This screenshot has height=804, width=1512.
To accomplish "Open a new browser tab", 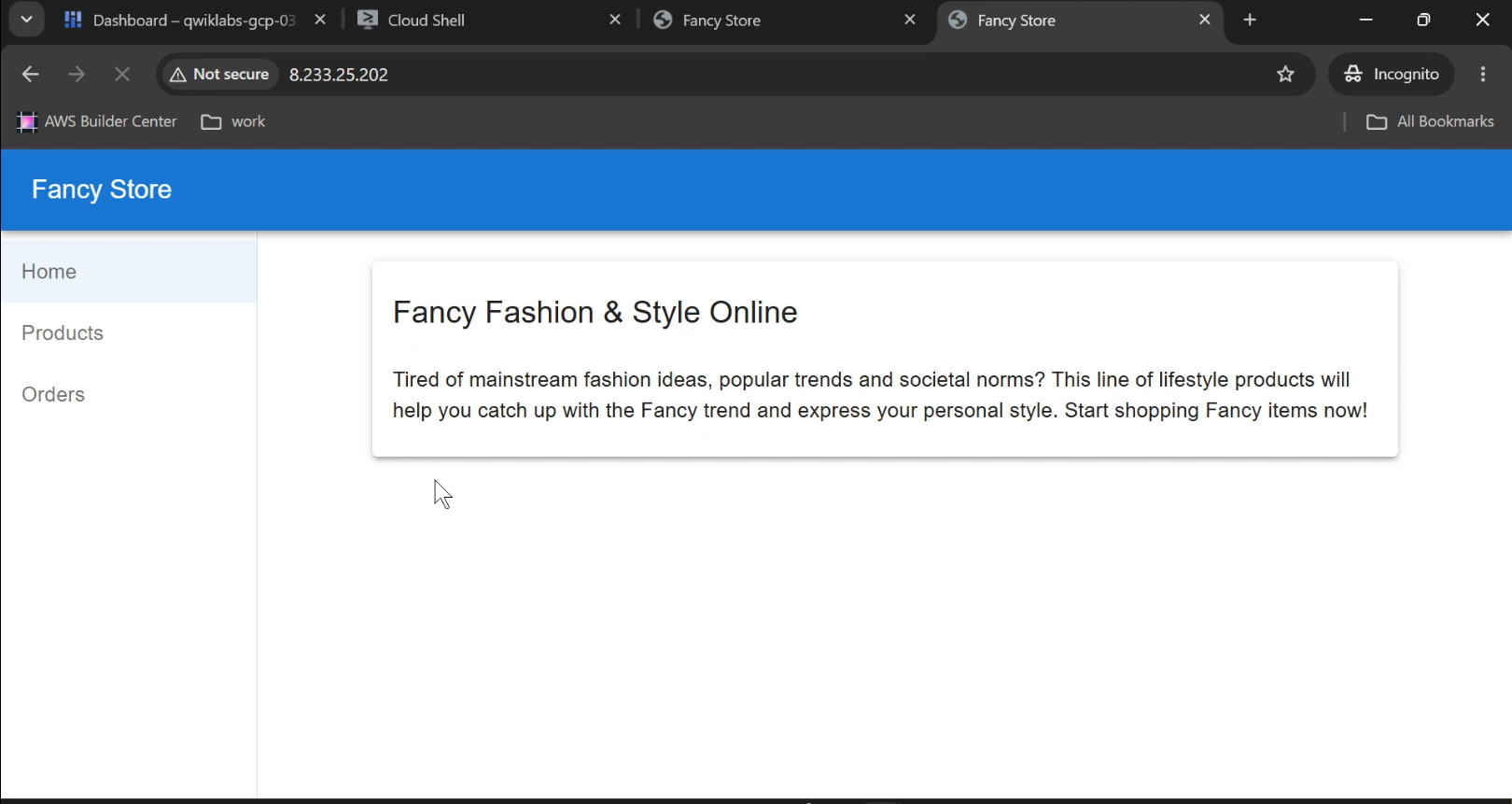I will (1251, 20).
